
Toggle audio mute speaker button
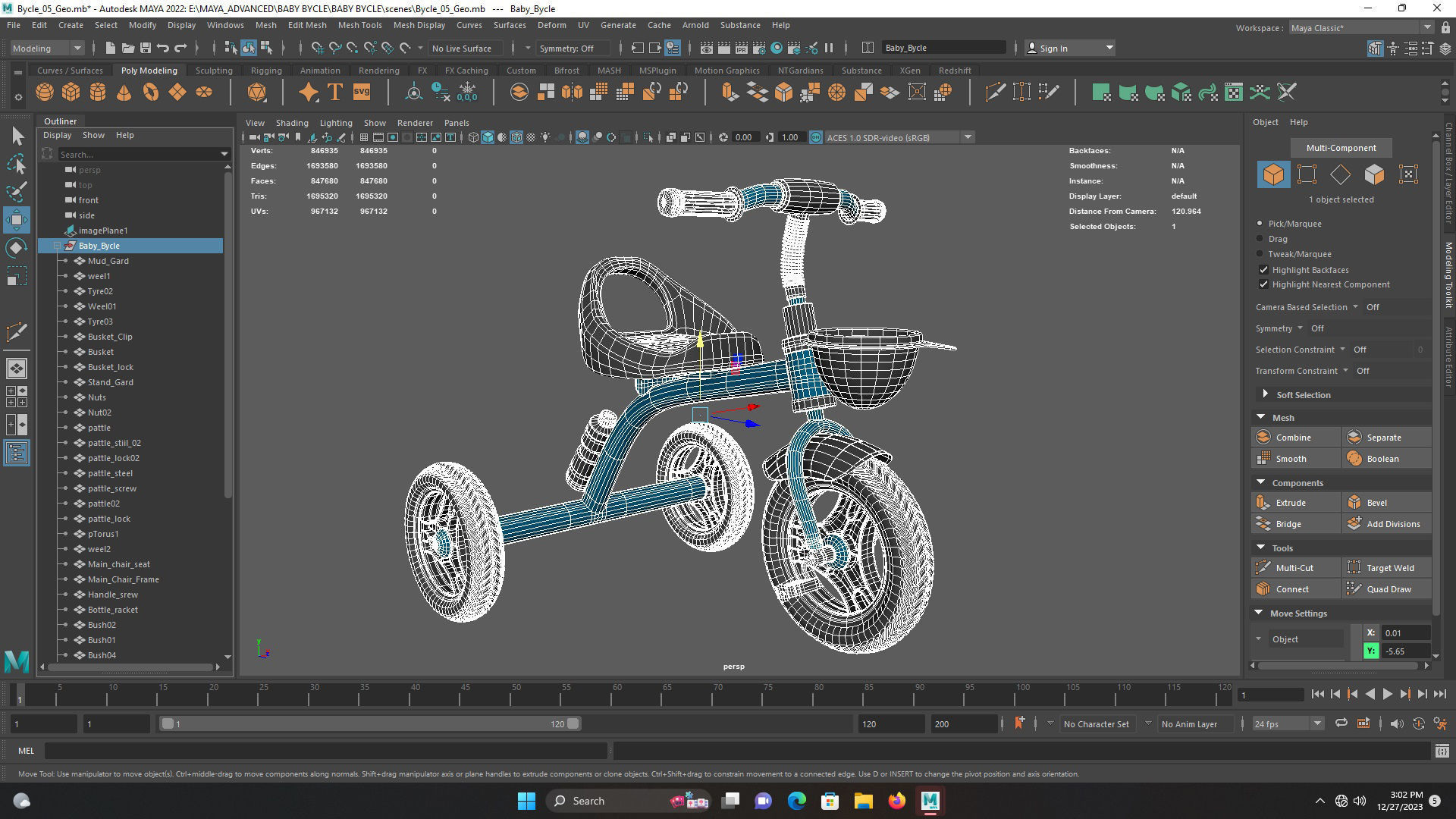click(1397, 723)
